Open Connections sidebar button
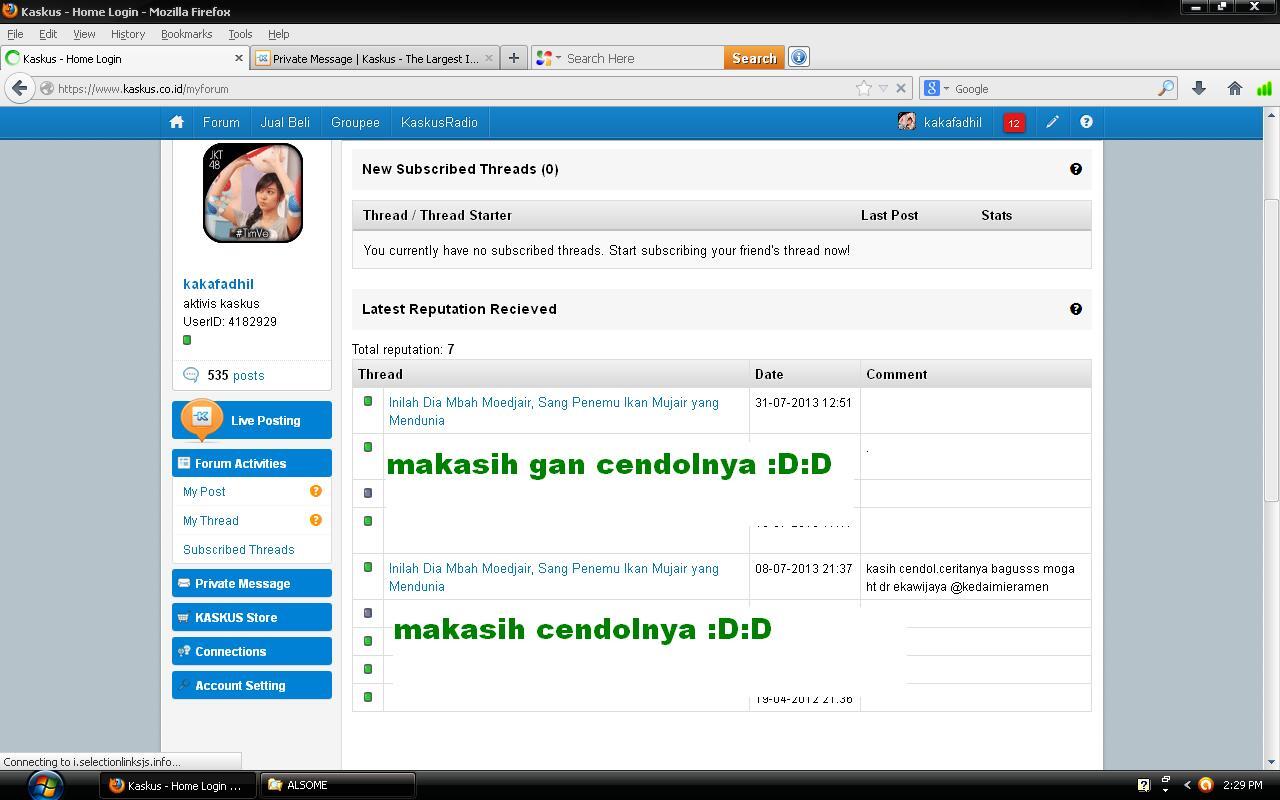The width and height of the screenshot is (1280, 800). [x=252, y=651]
